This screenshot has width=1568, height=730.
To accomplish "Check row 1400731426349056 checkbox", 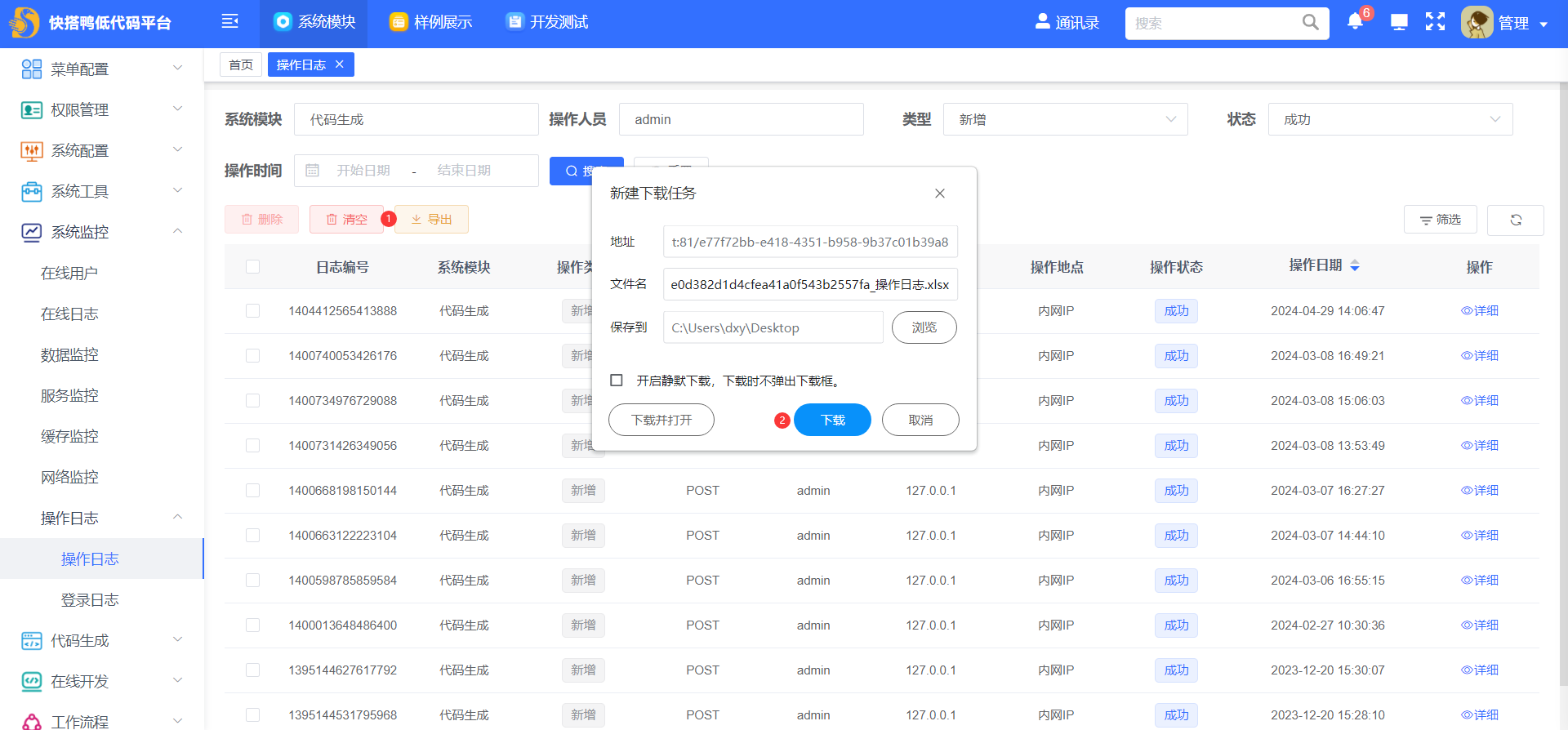I will click(253, 446).
